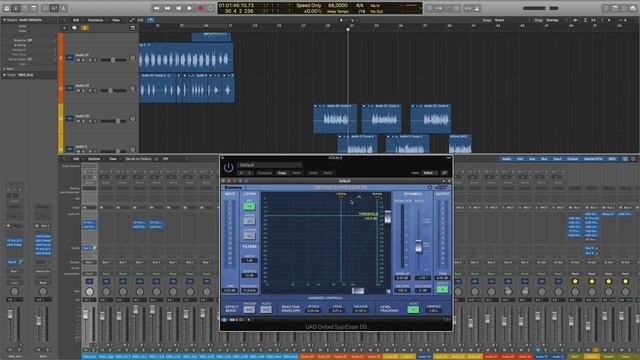Toggle the metronome click icon
This screenshot has width=640, height=360.
point(477,8)
